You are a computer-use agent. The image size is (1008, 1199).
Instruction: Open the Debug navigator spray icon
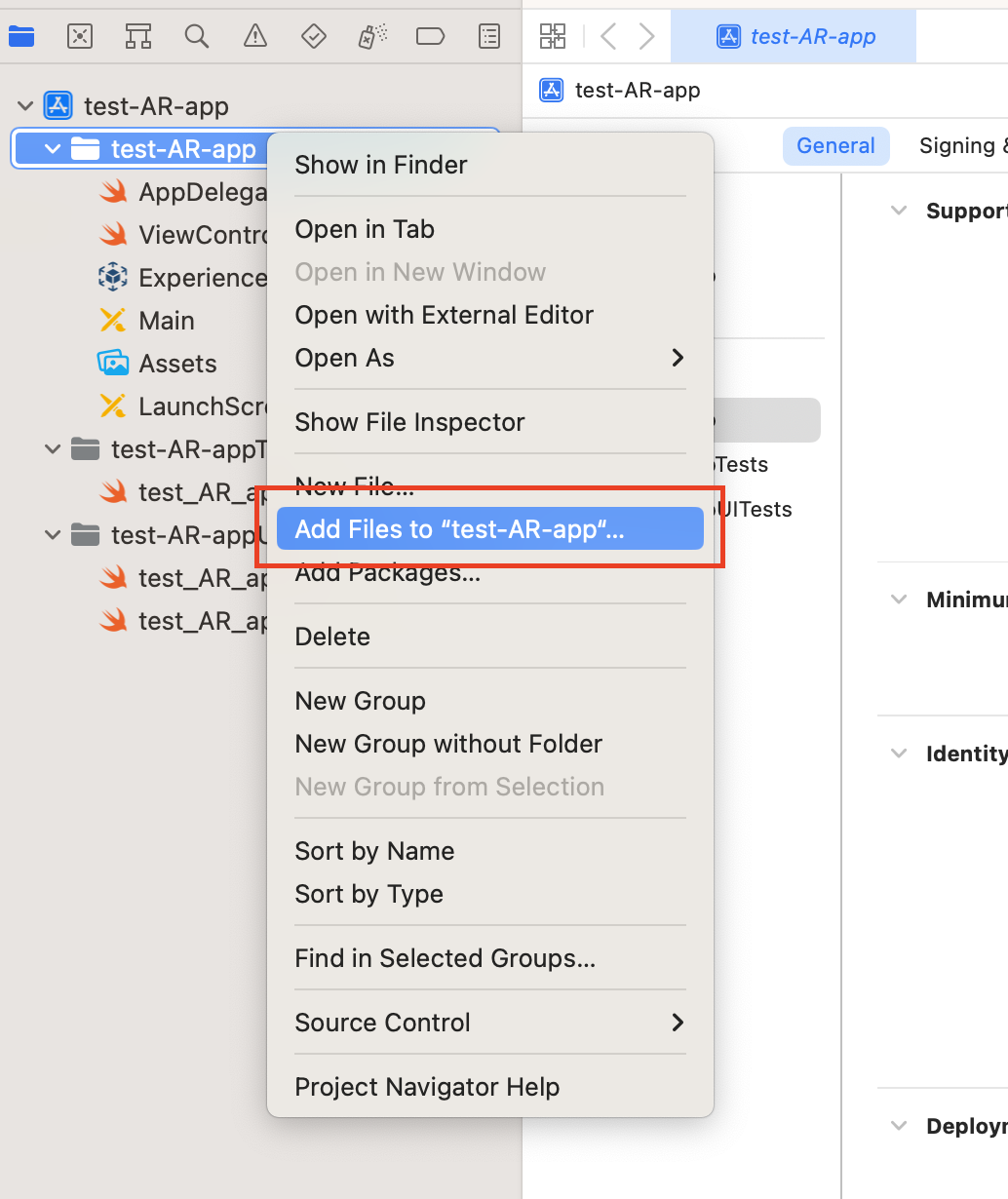[x=372, y=37]
